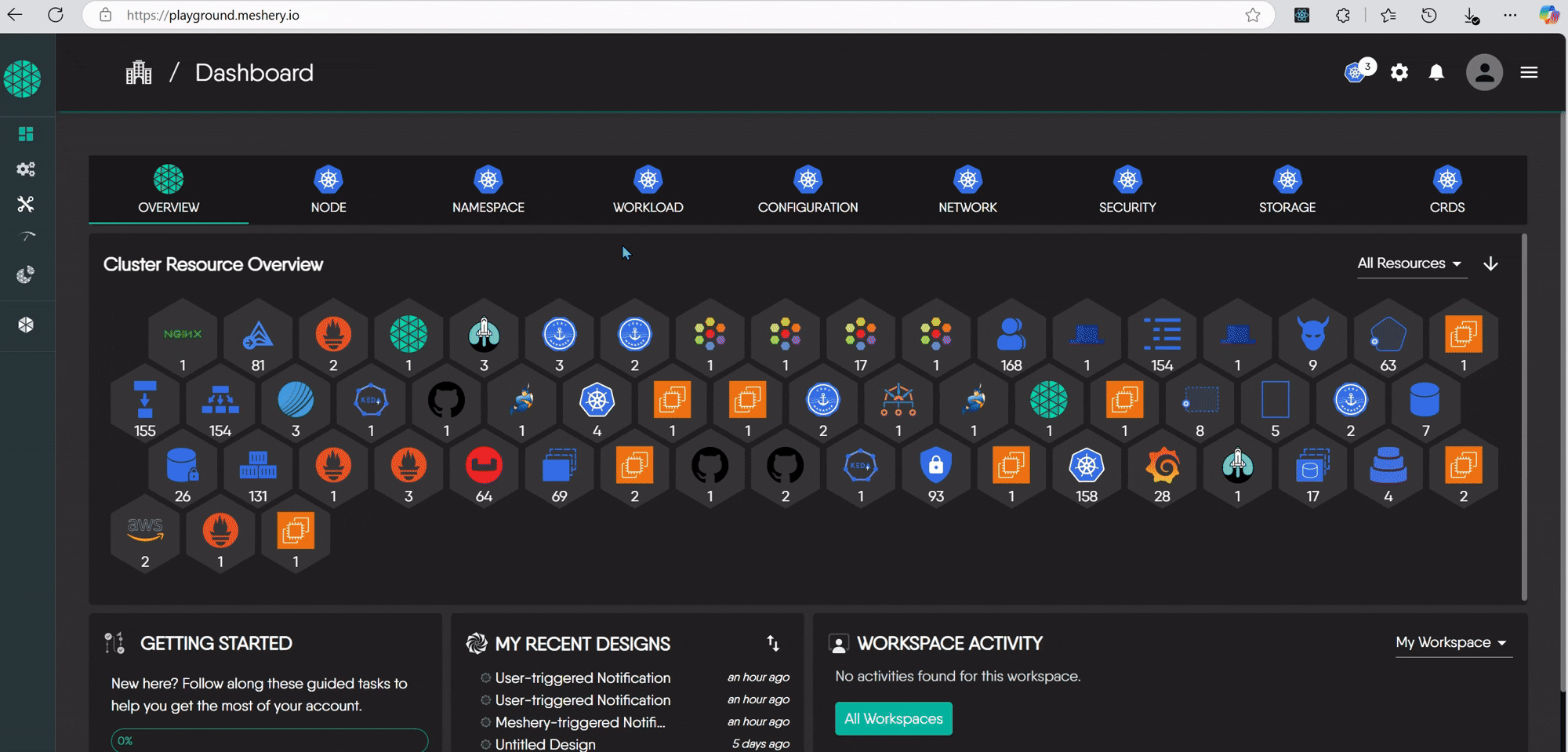Open the Dashboard icon in left sidebar
The height and width of the screenshot is (752, 1568).
[26, 134]
